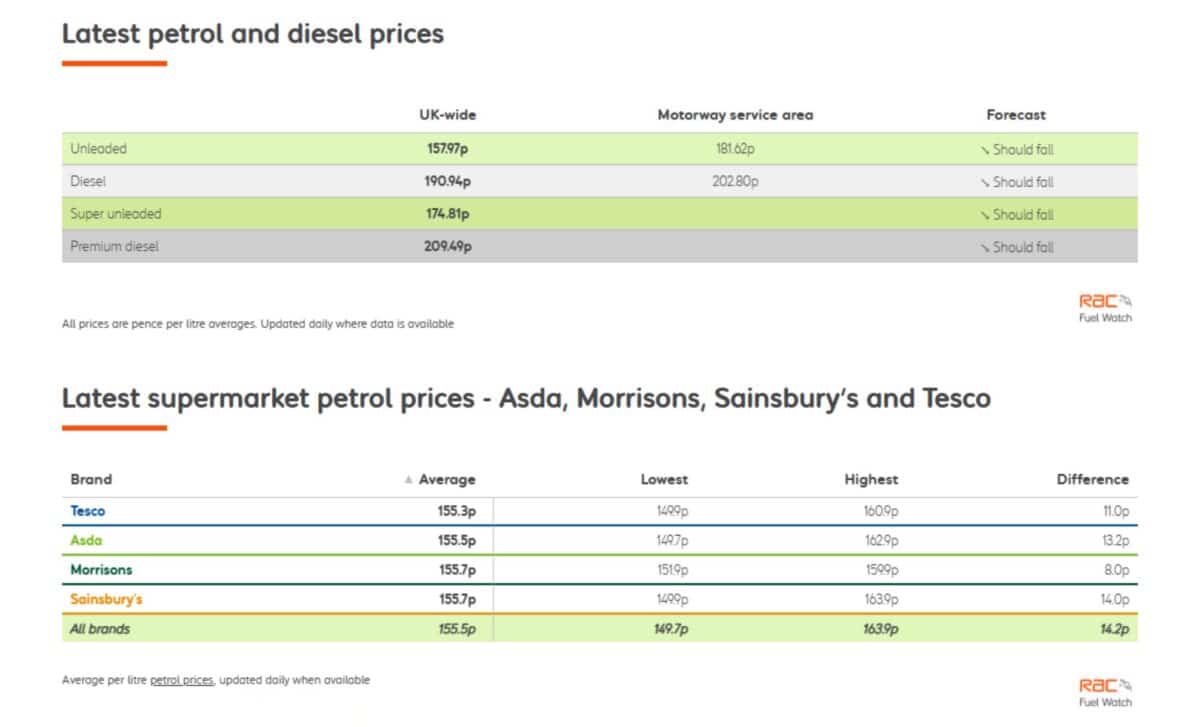This screenshot has width=1200, height=727.
Task: Click the Unleaded row label
Action: point(98,149)
